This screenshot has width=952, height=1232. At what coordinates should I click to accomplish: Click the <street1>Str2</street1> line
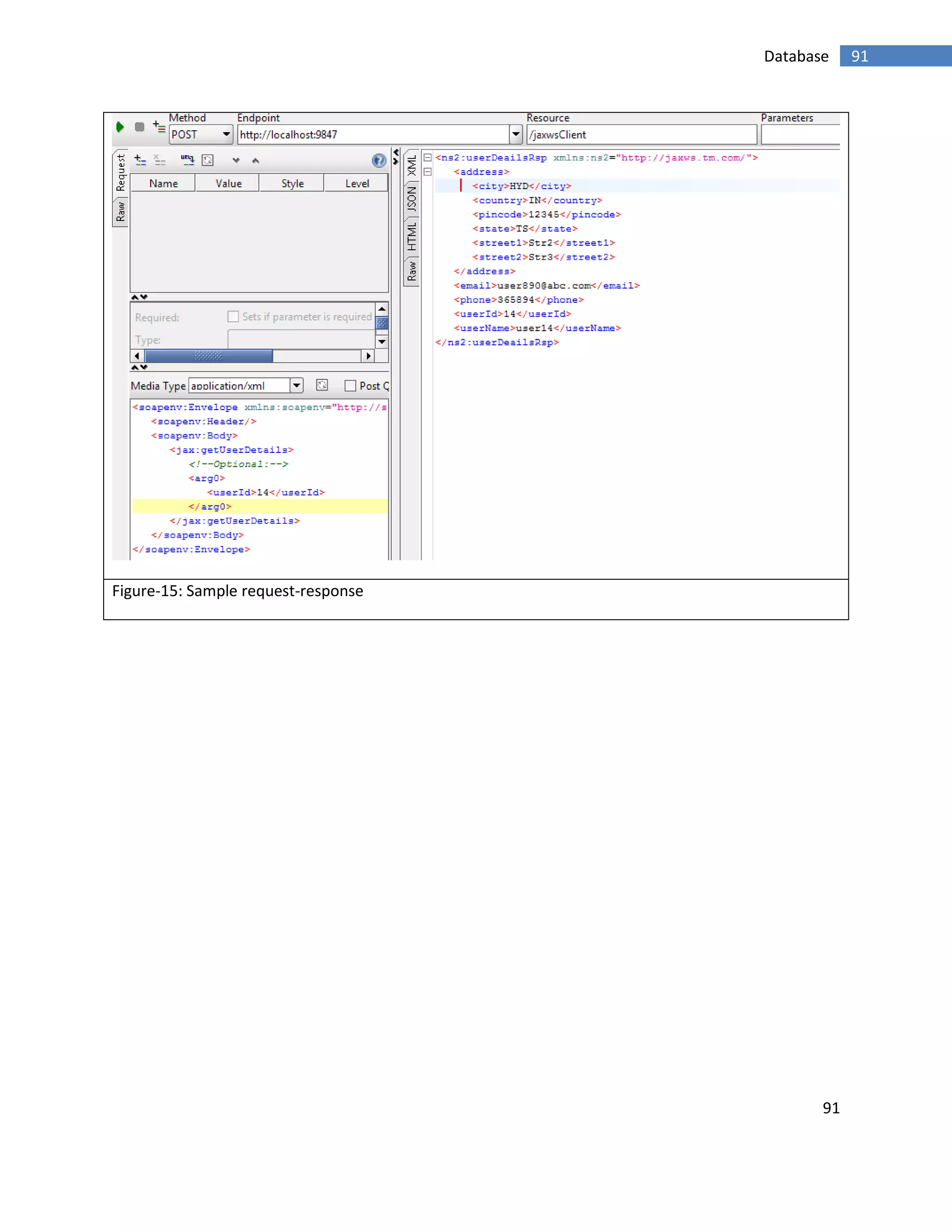(x=544, y=243)
